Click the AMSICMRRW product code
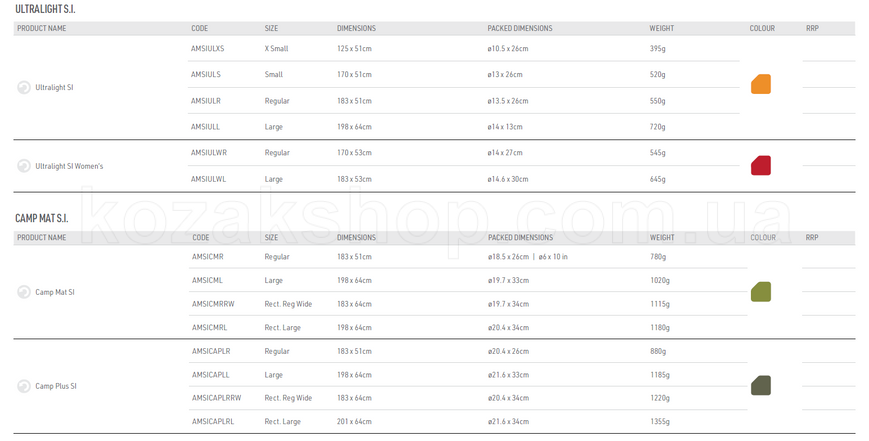This screenshot has height=441, width=869. point(213,304)
